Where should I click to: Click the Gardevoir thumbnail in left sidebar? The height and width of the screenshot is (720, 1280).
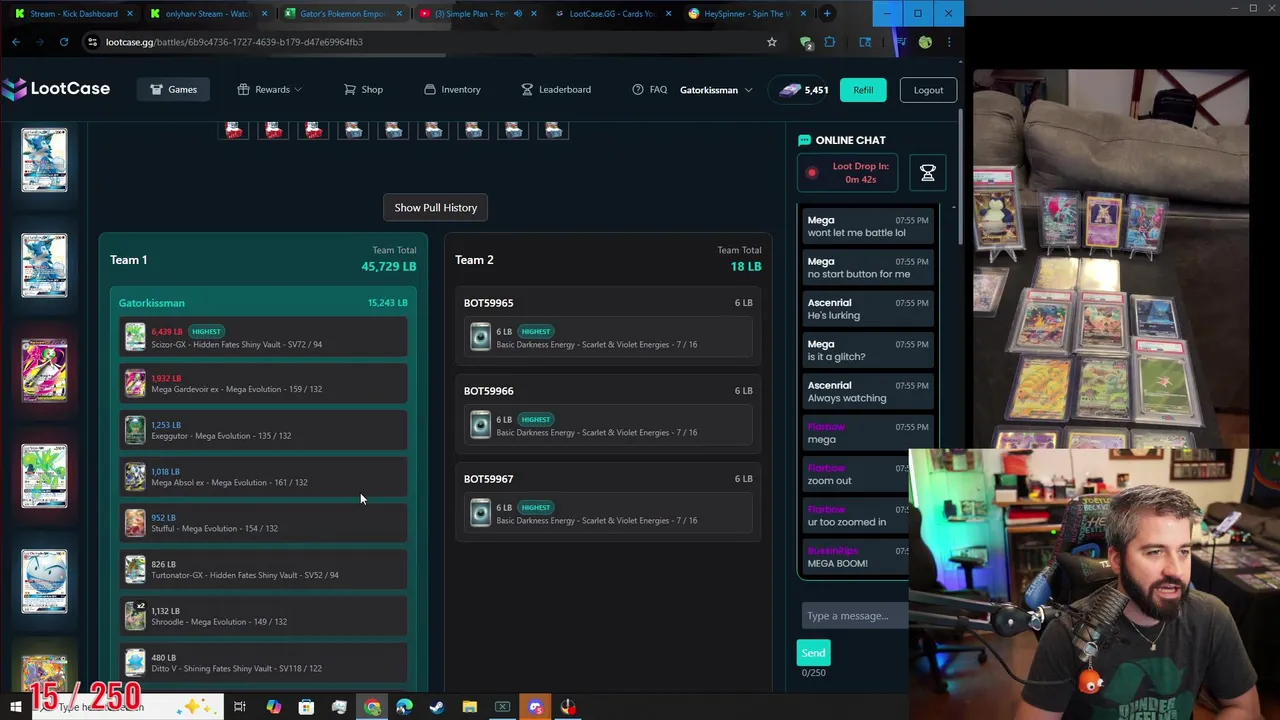(x=44, y=370)
